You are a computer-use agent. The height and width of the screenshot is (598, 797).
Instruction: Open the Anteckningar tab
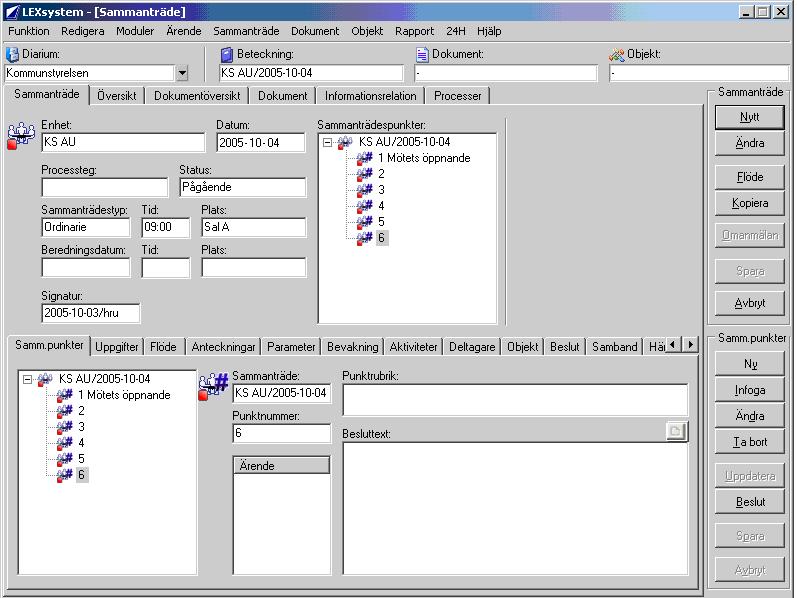[x=223, y=347]
